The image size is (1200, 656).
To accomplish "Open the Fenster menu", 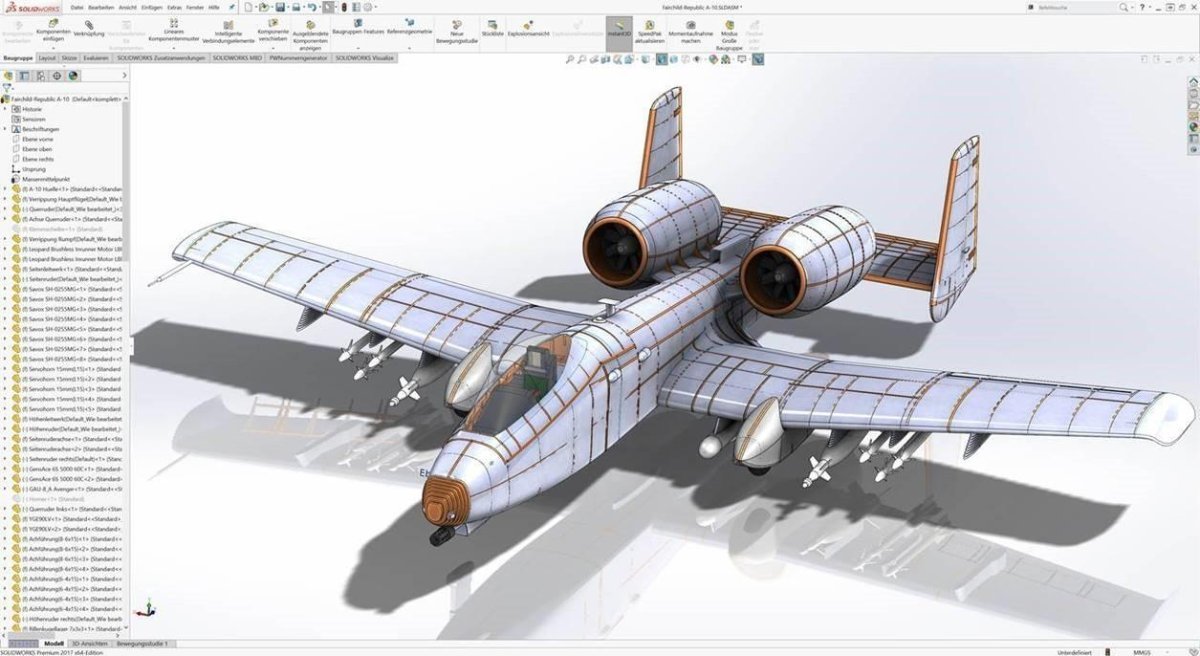I will click(195, 7).
